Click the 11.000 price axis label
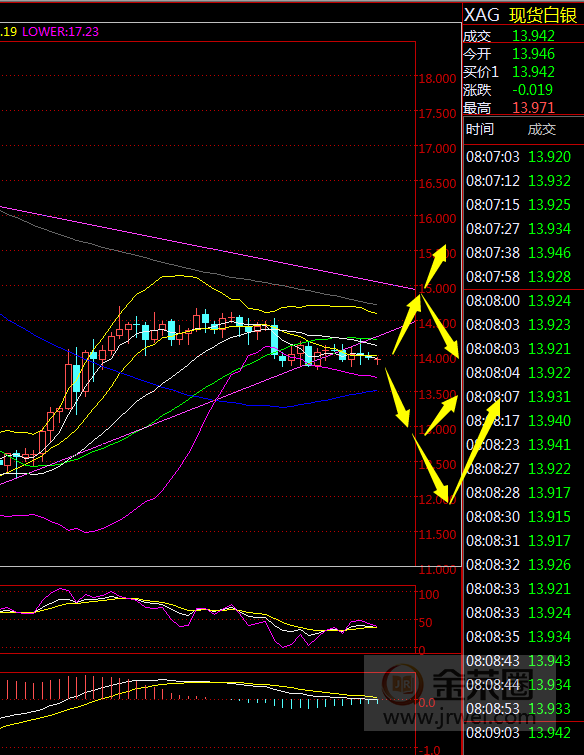Screen dimensions: 584x755 pos(437,570)
